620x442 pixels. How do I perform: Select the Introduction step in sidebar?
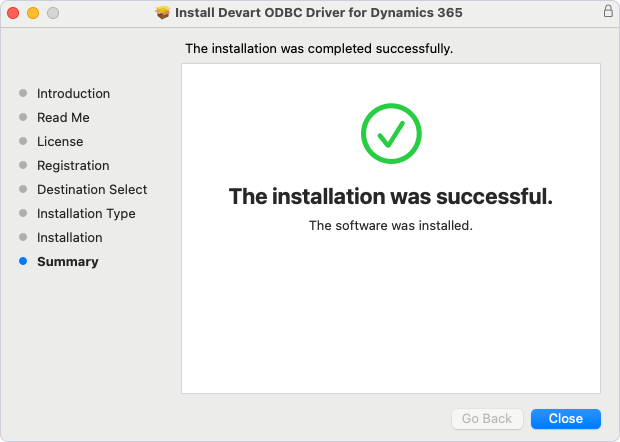[74, 94]
